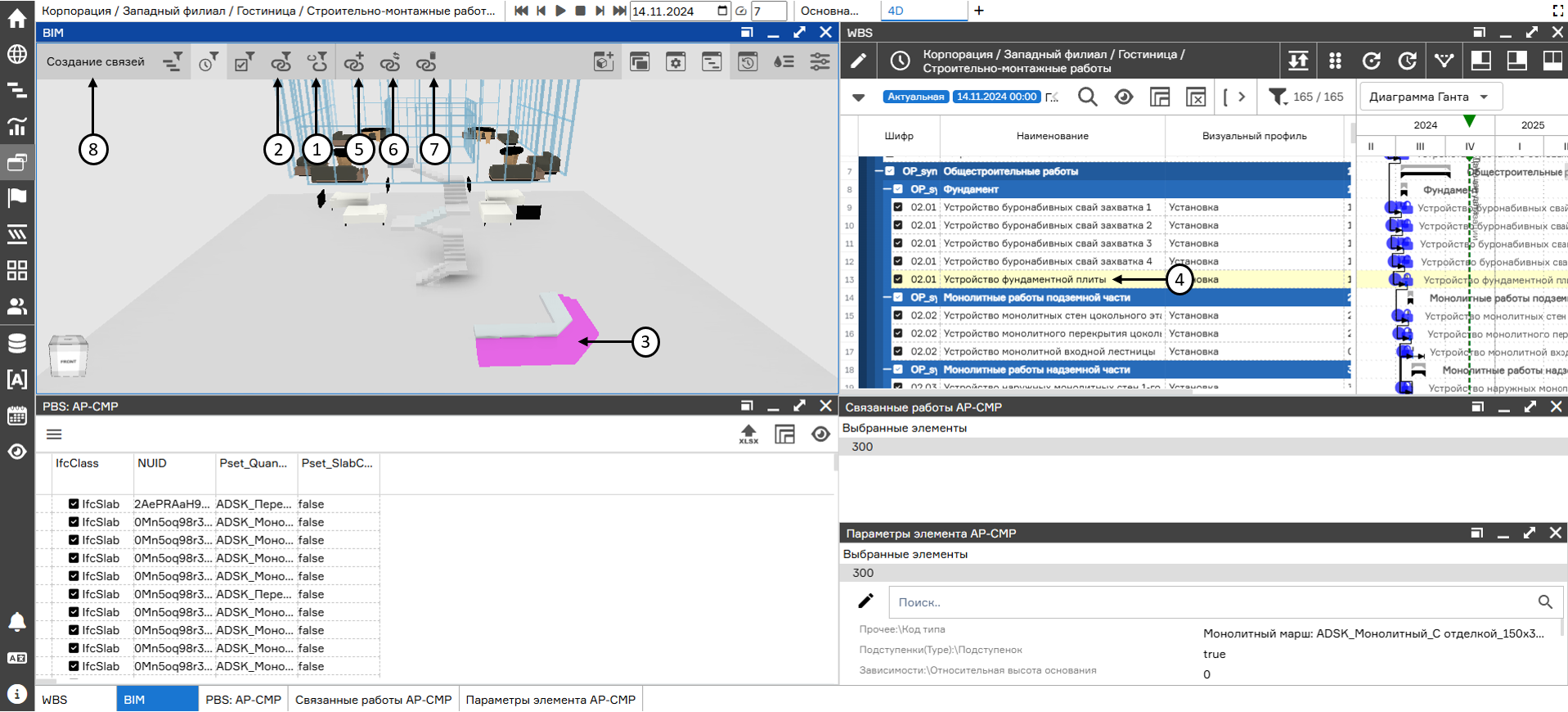Screen dimensions: 1568x712
Task: Toggle checkbox for Устройство буронабивных свай захватка 4
Action: [x=898, y=262]
